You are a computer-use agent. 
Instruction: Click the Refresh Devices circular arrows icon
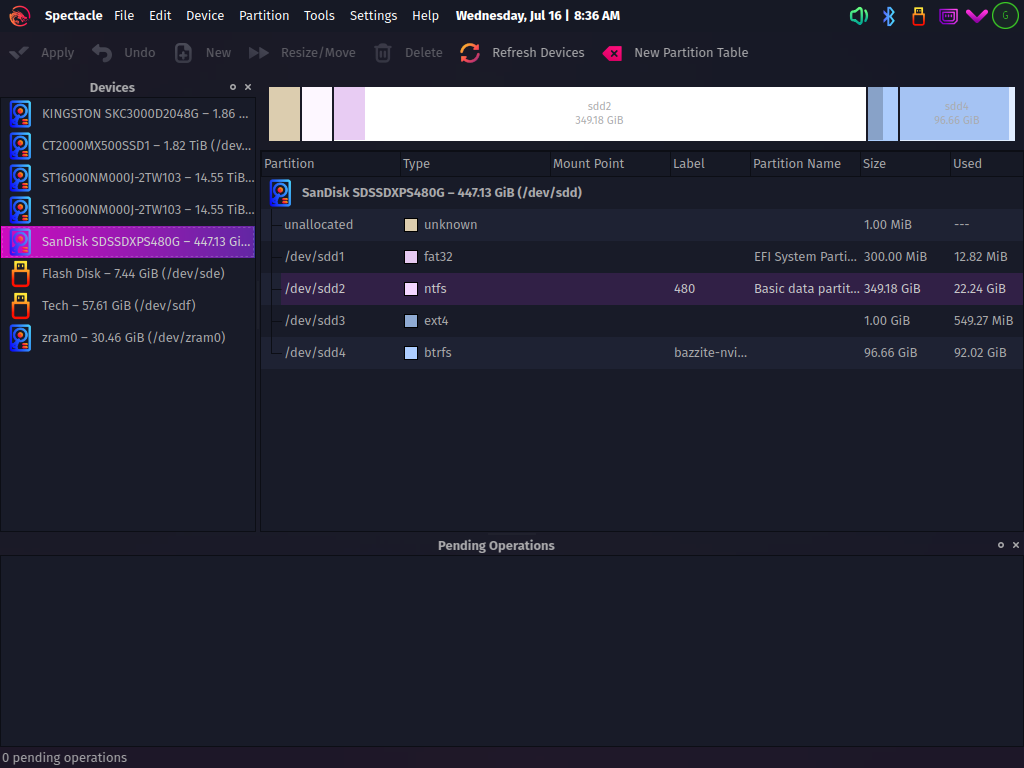470,53
